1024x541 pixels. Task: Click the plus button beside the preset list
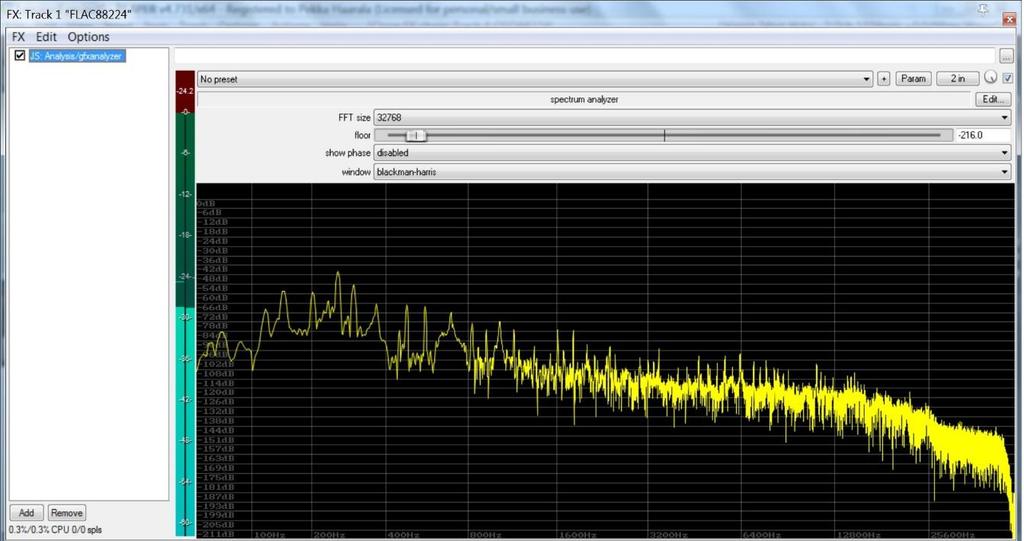pos(884,79)
